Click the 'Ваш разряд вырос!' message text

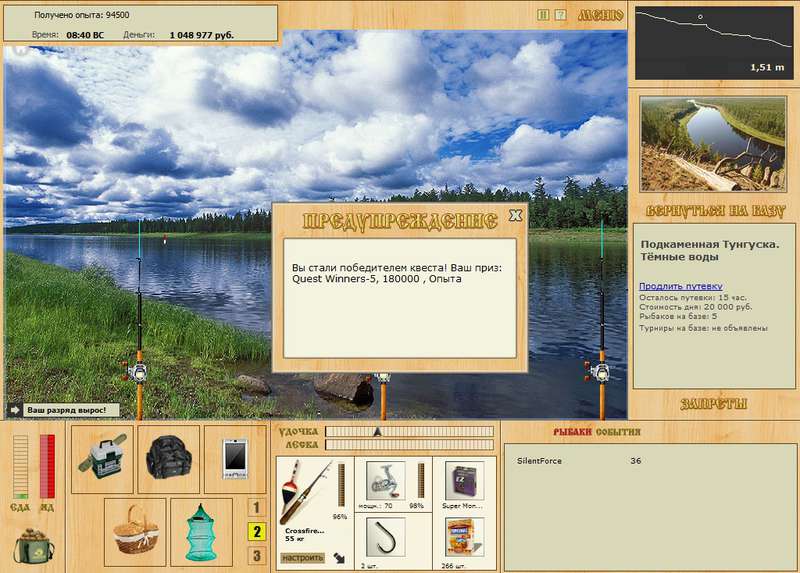[x=66, y=410]
